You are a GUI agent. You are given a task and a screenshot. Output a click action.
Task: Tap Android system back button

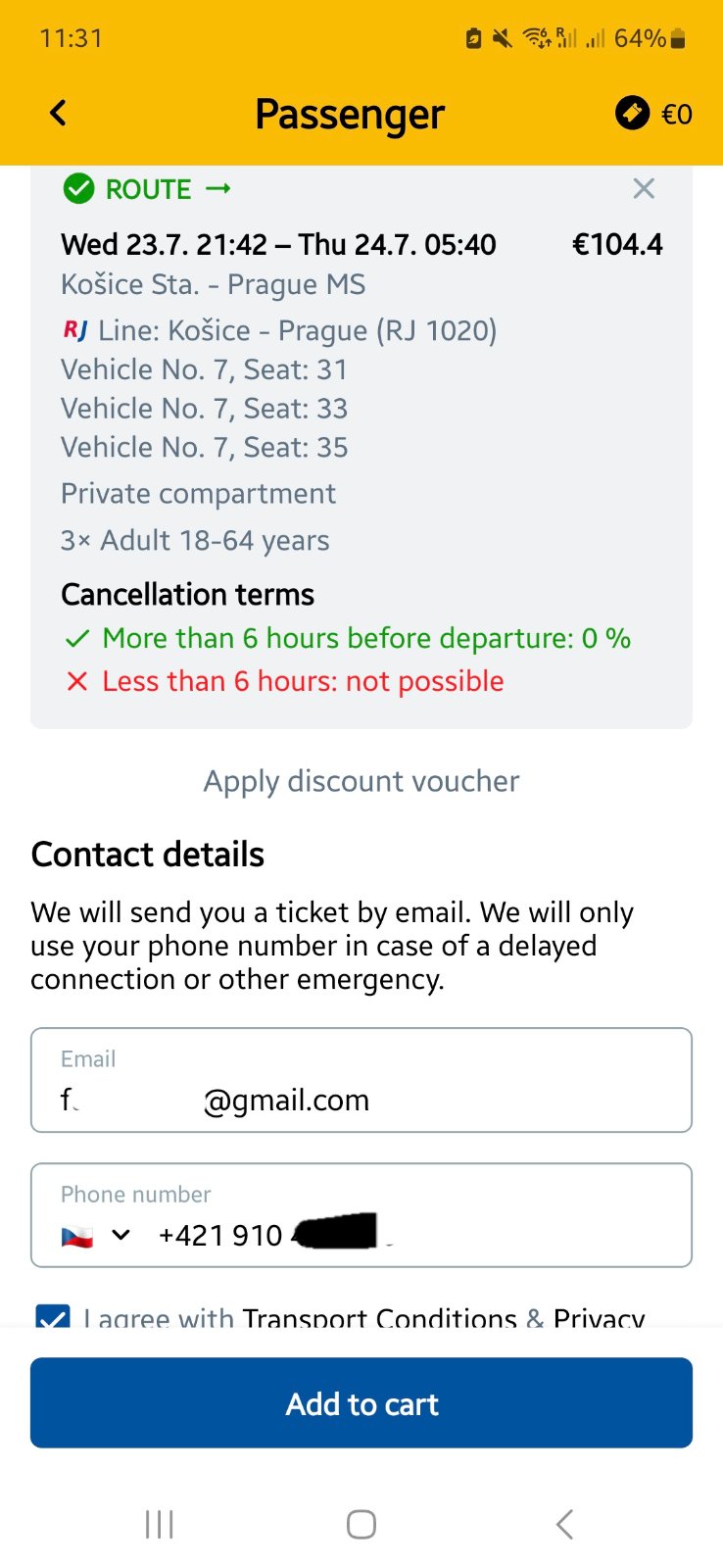tap(564, 1524)
